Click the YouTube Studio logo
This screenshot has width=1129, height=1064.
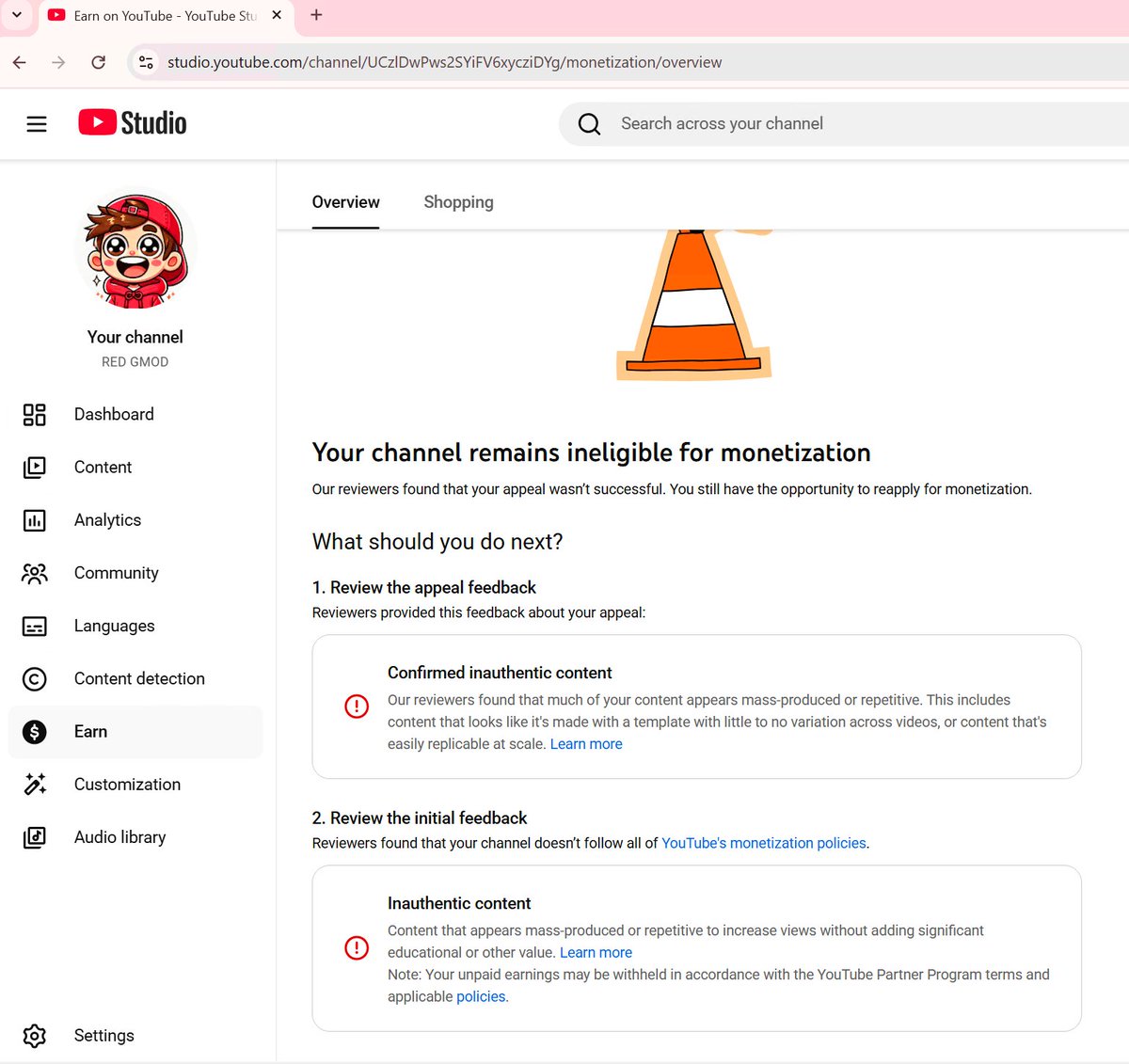tap(133, 123)
